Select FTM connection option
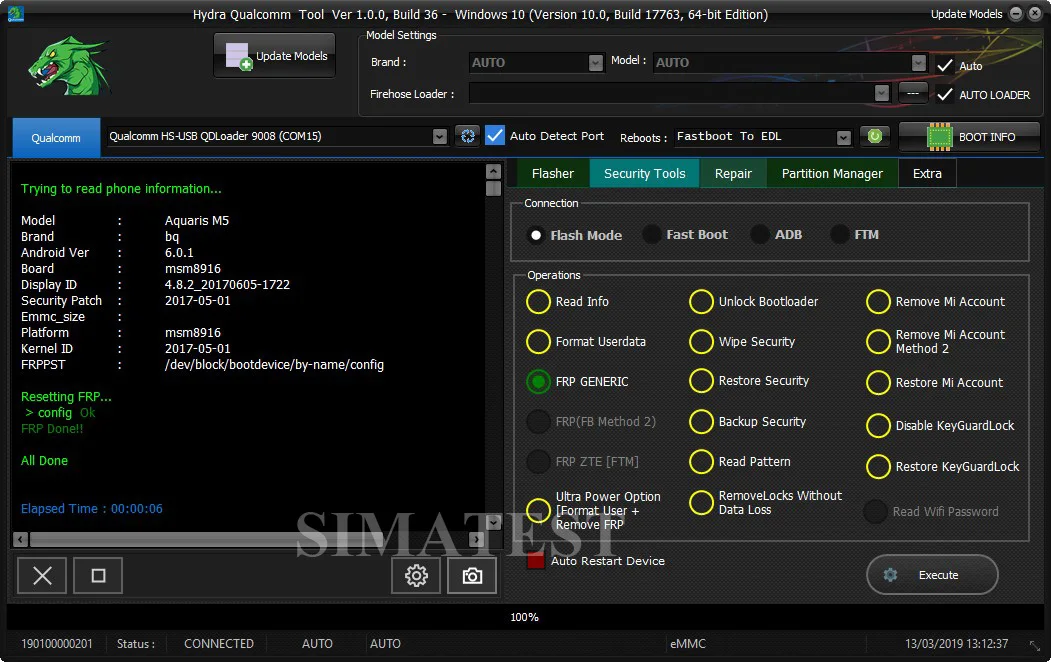Image resolution: width=1051 pixels, height=662 pixels. click(x=839, y=235)
